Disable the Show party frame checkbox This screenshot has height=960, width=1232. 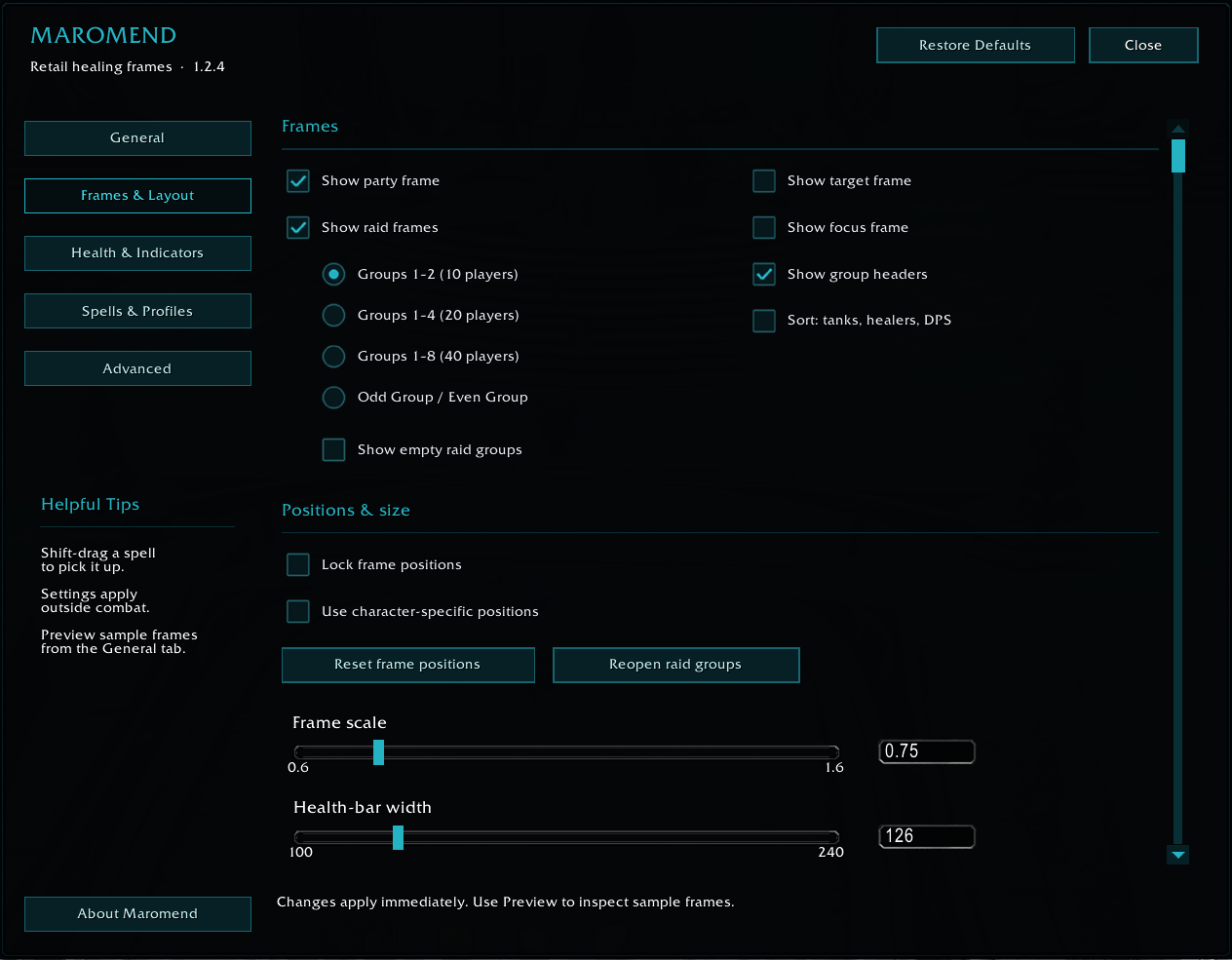pyautogui.click(x=298, y=181)
